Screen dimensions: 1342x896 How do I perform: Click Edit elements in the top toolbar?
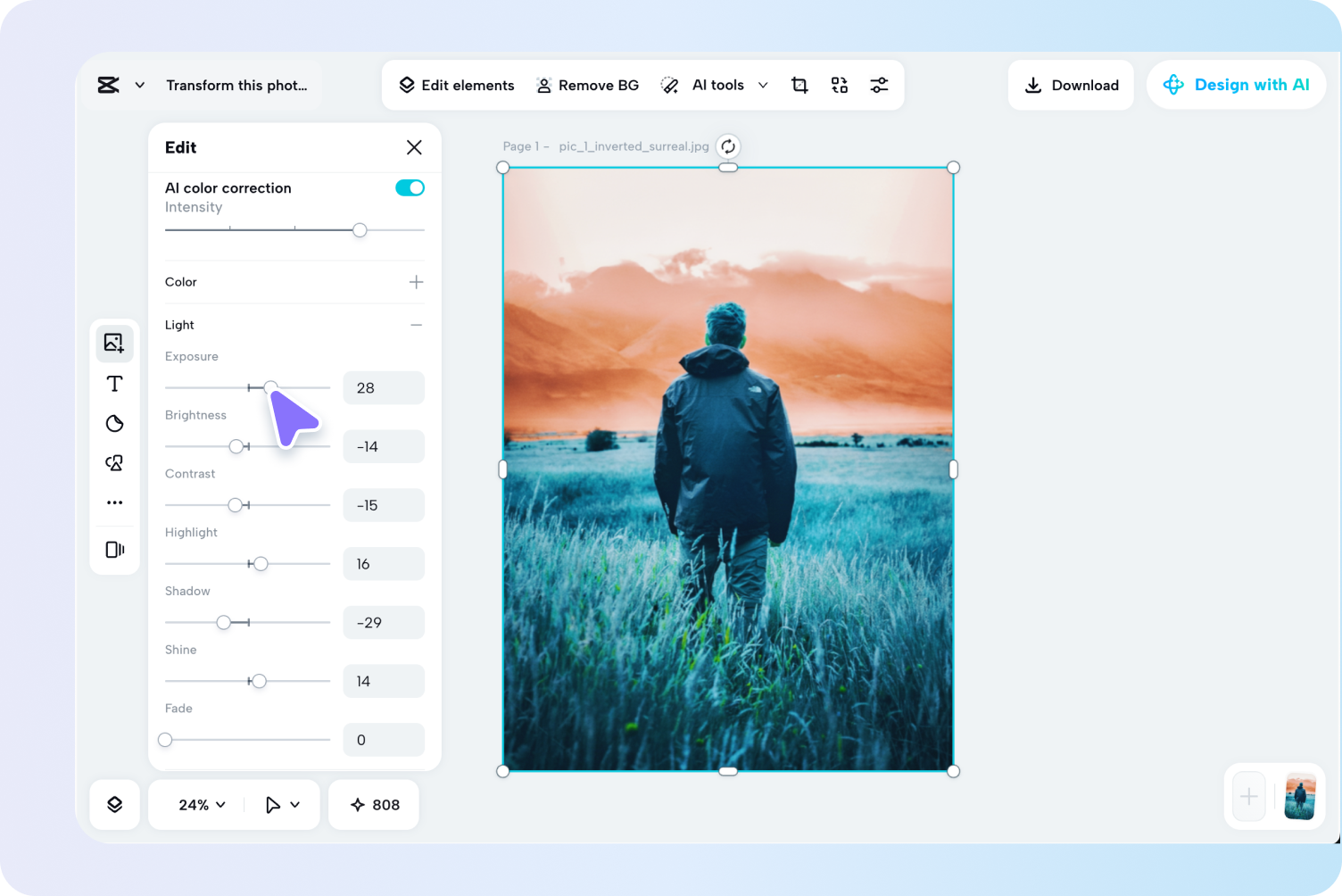click(x=456, y=85)
